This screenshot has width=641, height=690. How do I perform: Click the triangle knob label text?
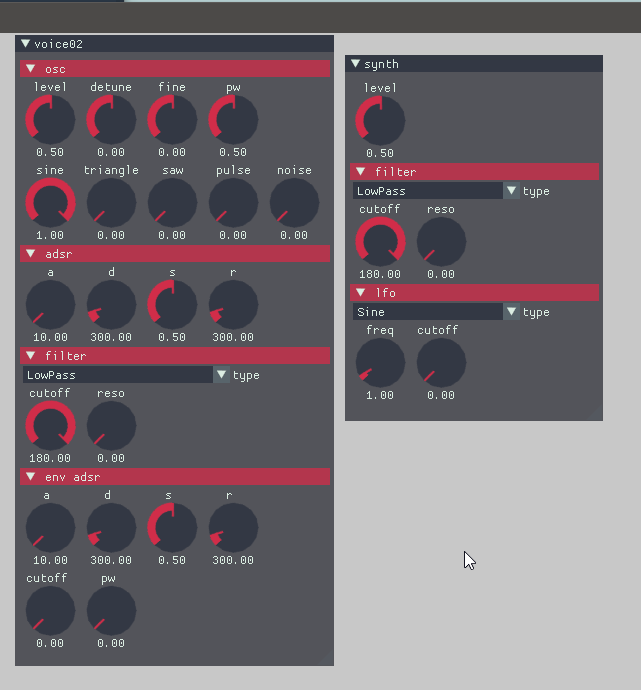[x=111, y=171]
